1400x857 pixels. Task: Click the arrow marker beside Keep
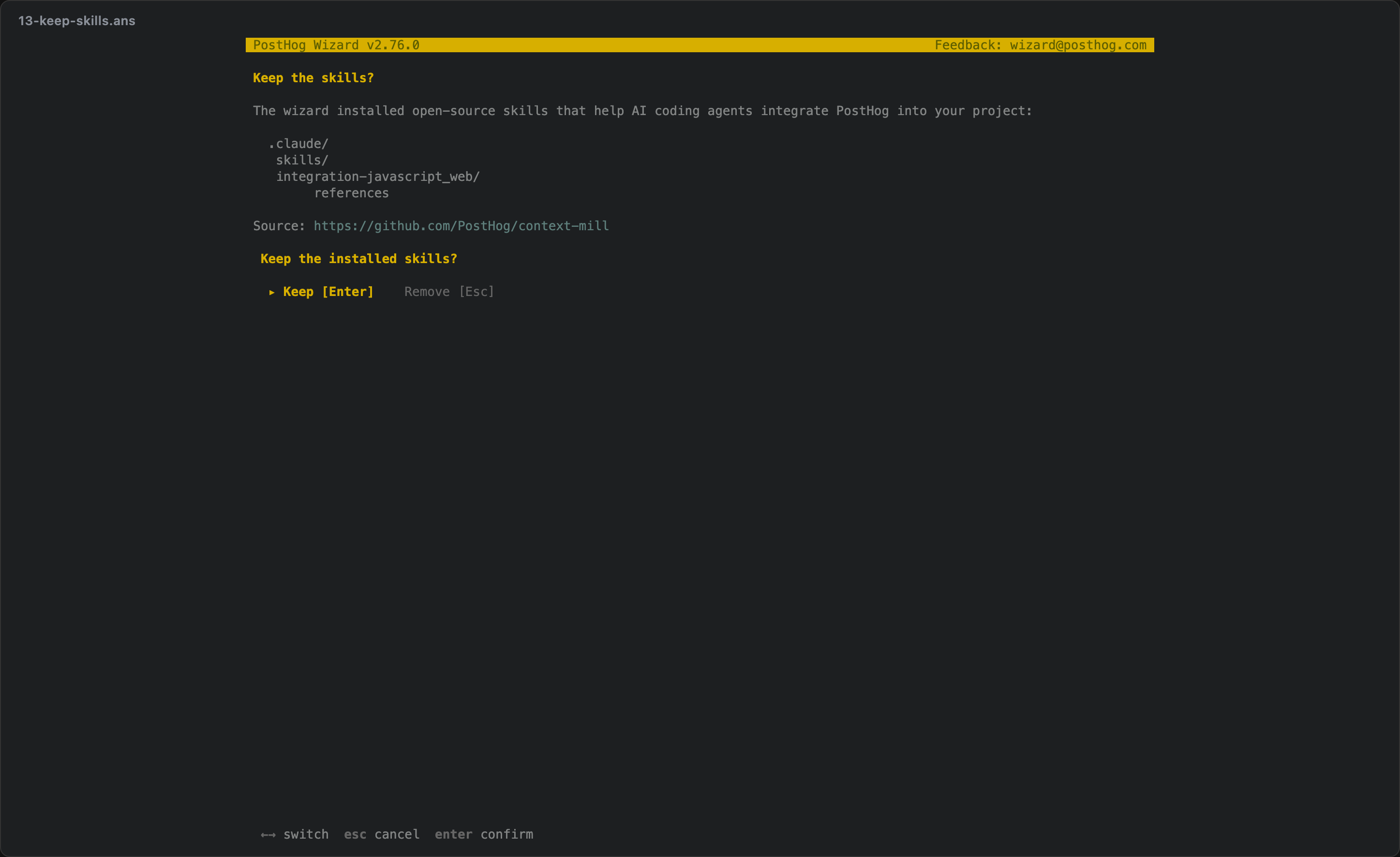pos(271,293)
